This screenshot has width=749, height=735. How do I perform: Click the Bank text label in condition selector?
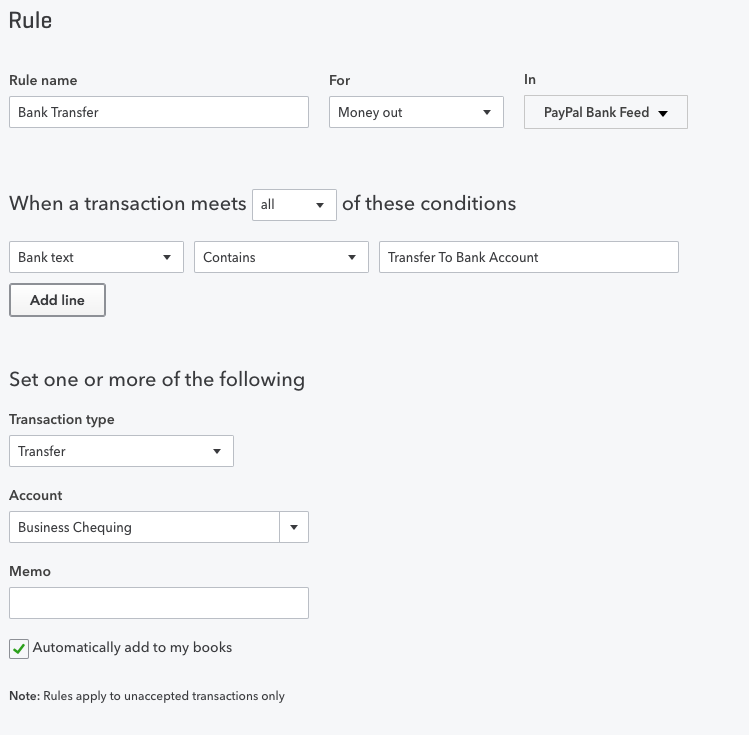tap(46, 257)
